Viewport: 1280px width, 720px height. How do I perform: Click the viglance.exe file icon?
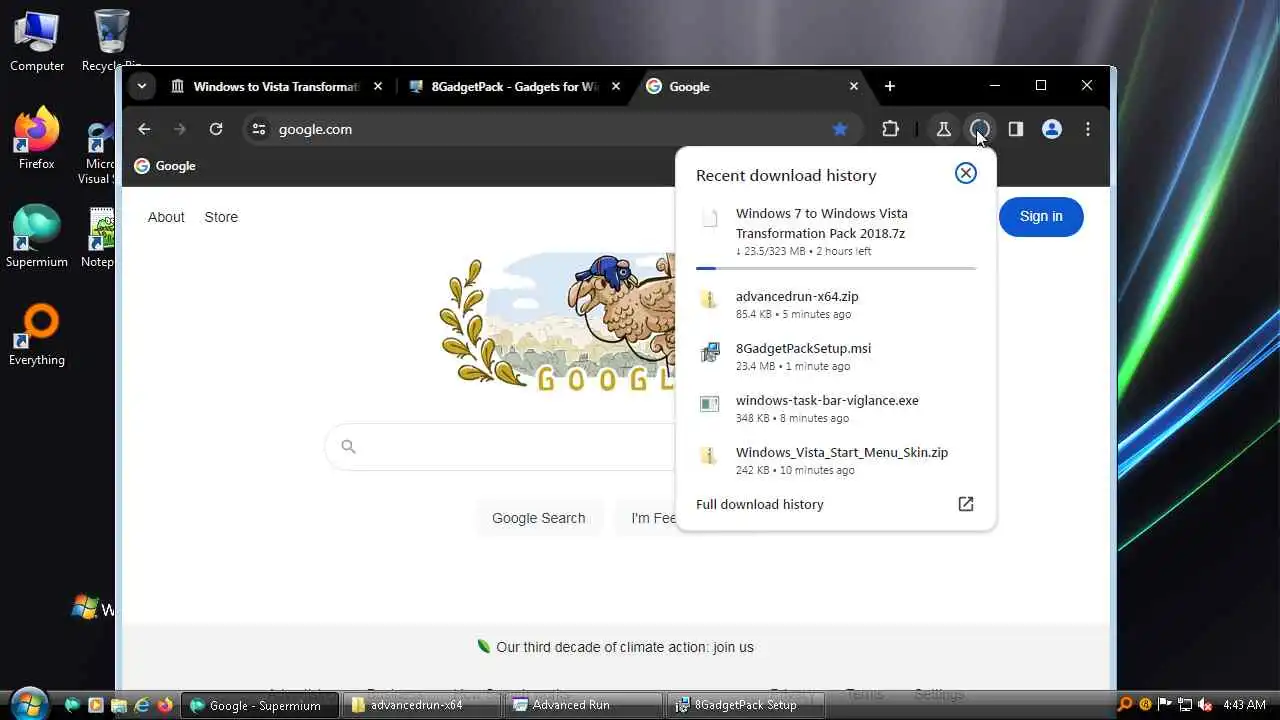click(709, 404)
